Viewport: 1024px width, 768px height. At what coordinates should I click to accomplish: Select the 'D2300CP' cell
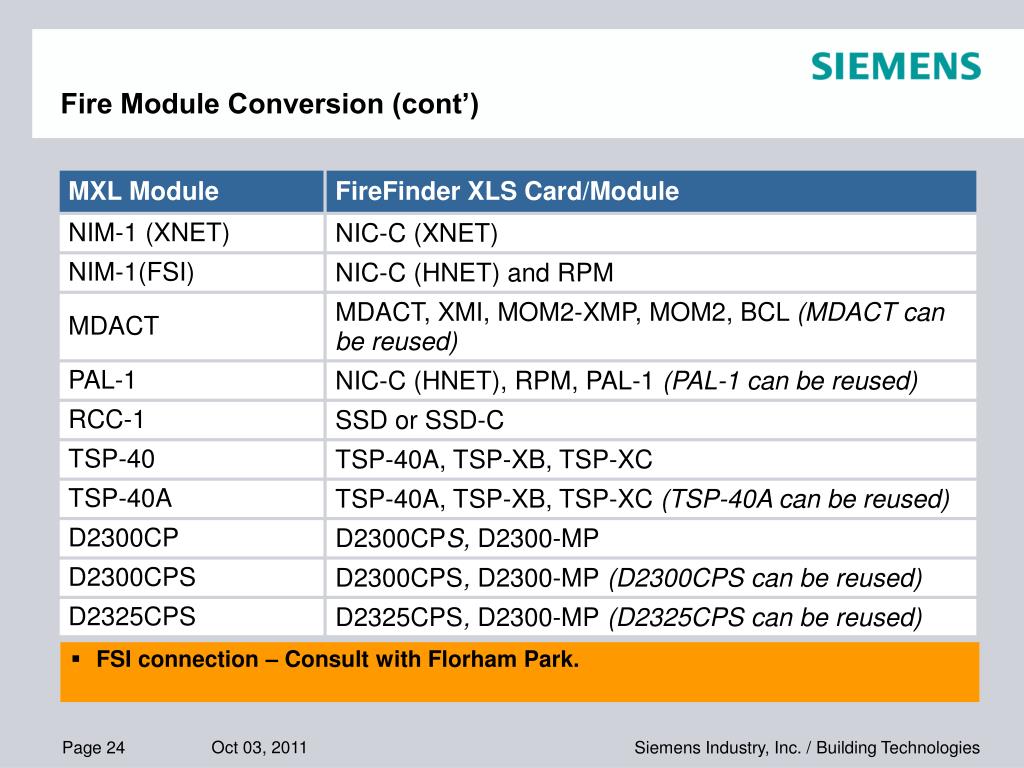(x=191, y=538)
